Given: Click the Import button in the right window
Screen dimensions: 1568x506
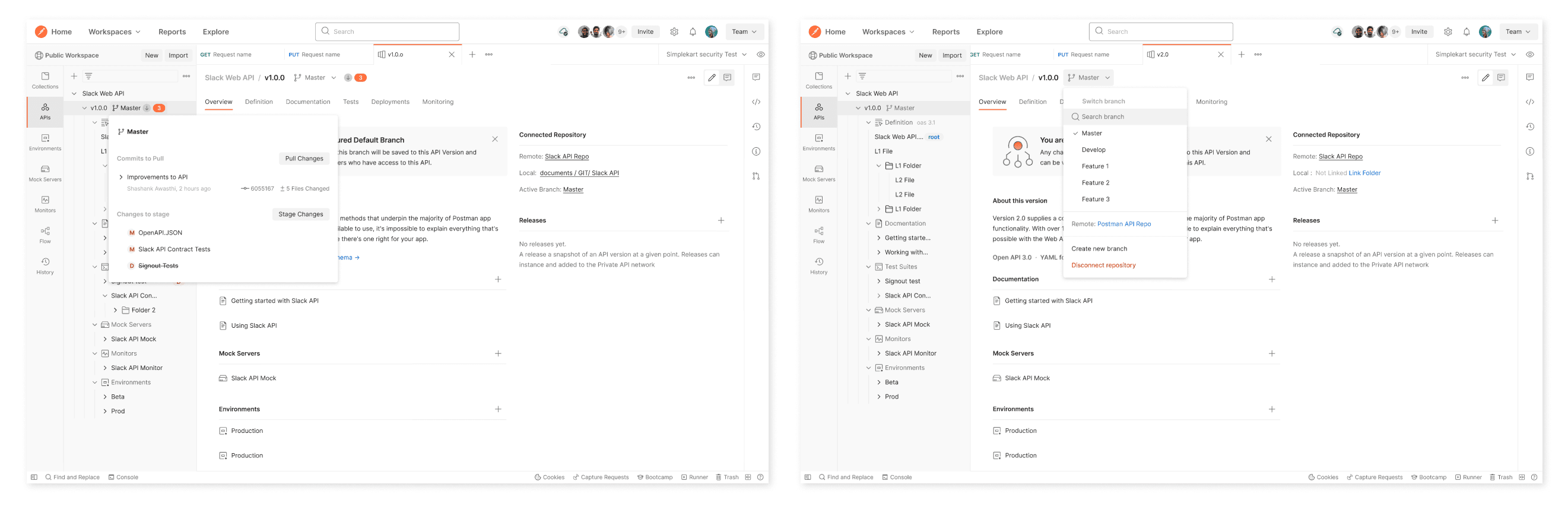Looking at the screenshot, I should coord(952,55).
